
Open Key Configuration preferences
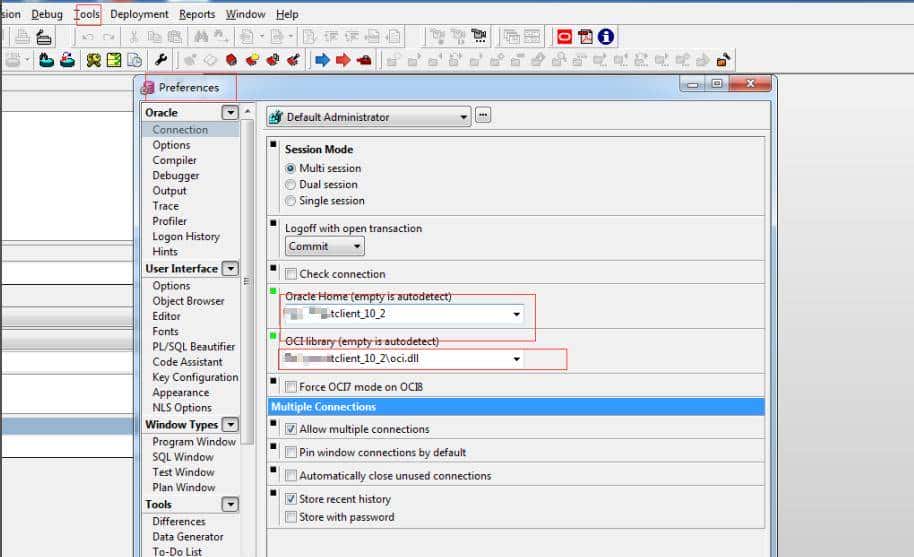pos(195,378)
